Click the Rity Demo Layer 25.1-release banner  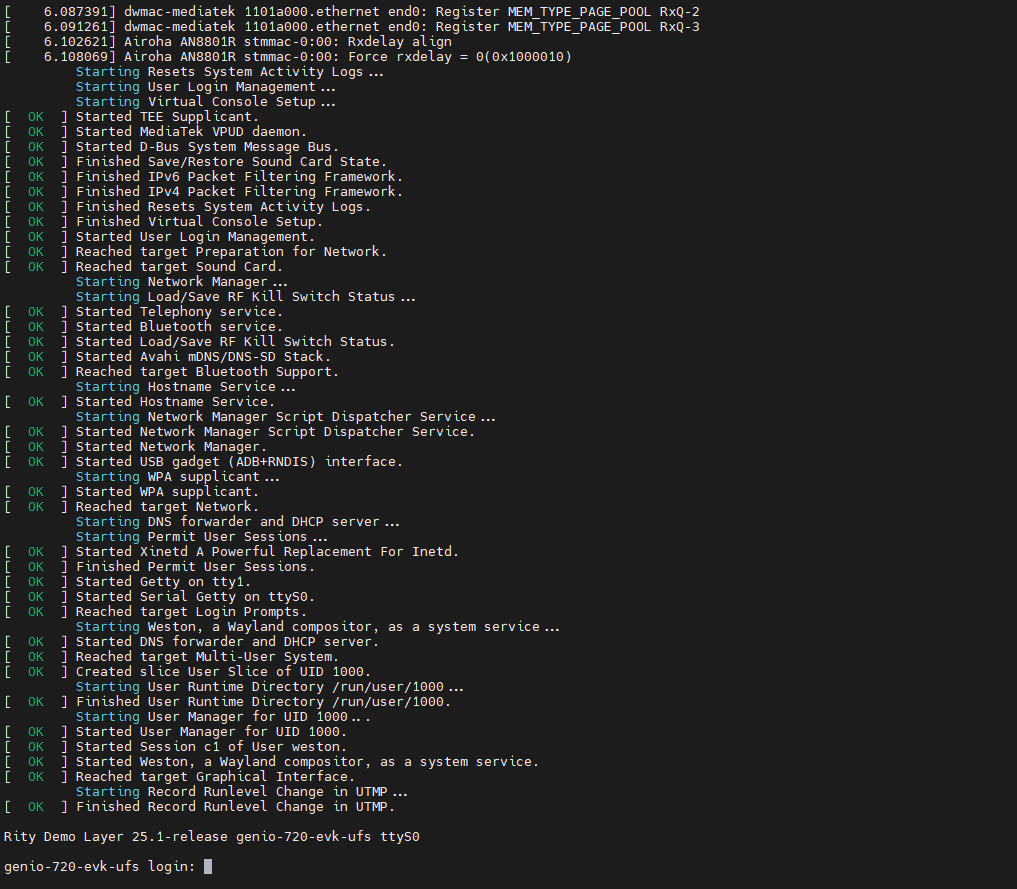click(x=212, y=836)
